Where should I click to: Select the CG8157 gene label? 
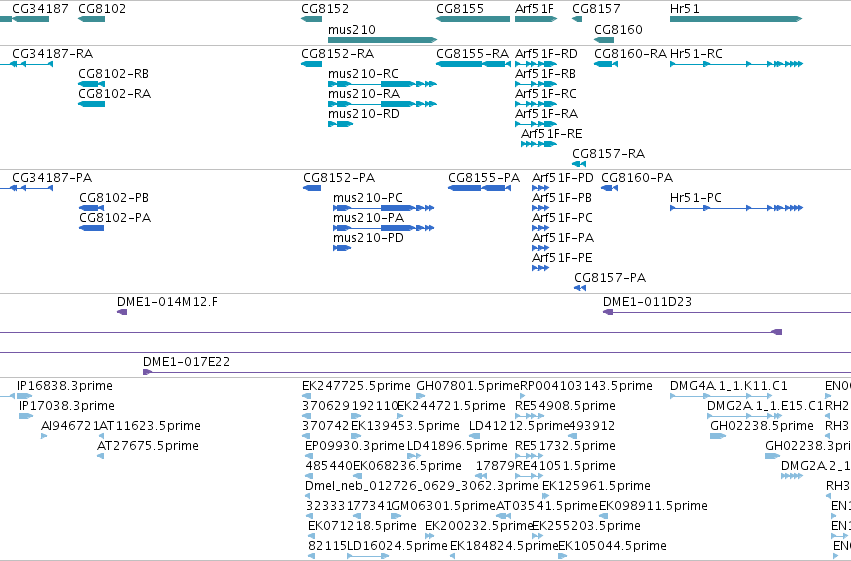click(596, 9)
